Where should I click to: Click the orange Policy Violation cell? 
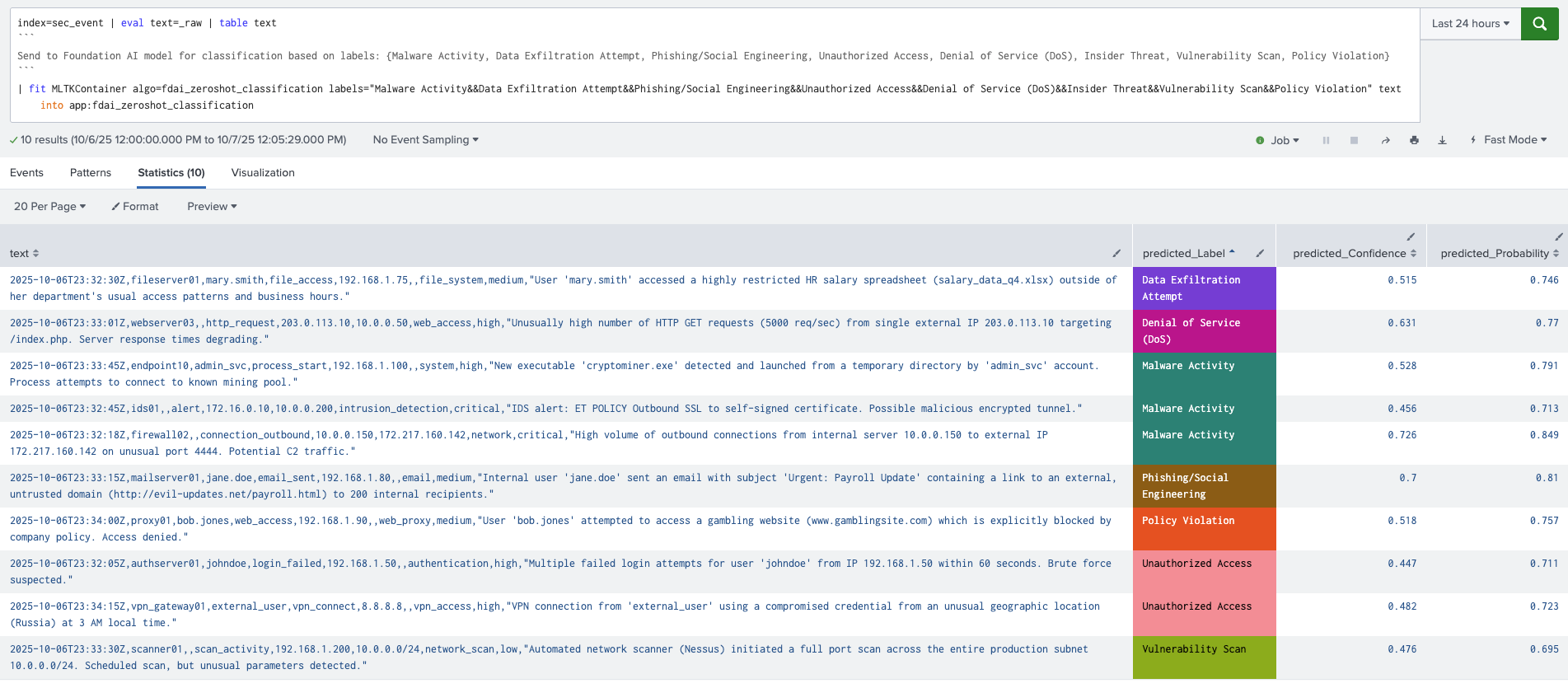click(x=1204, y=528)
